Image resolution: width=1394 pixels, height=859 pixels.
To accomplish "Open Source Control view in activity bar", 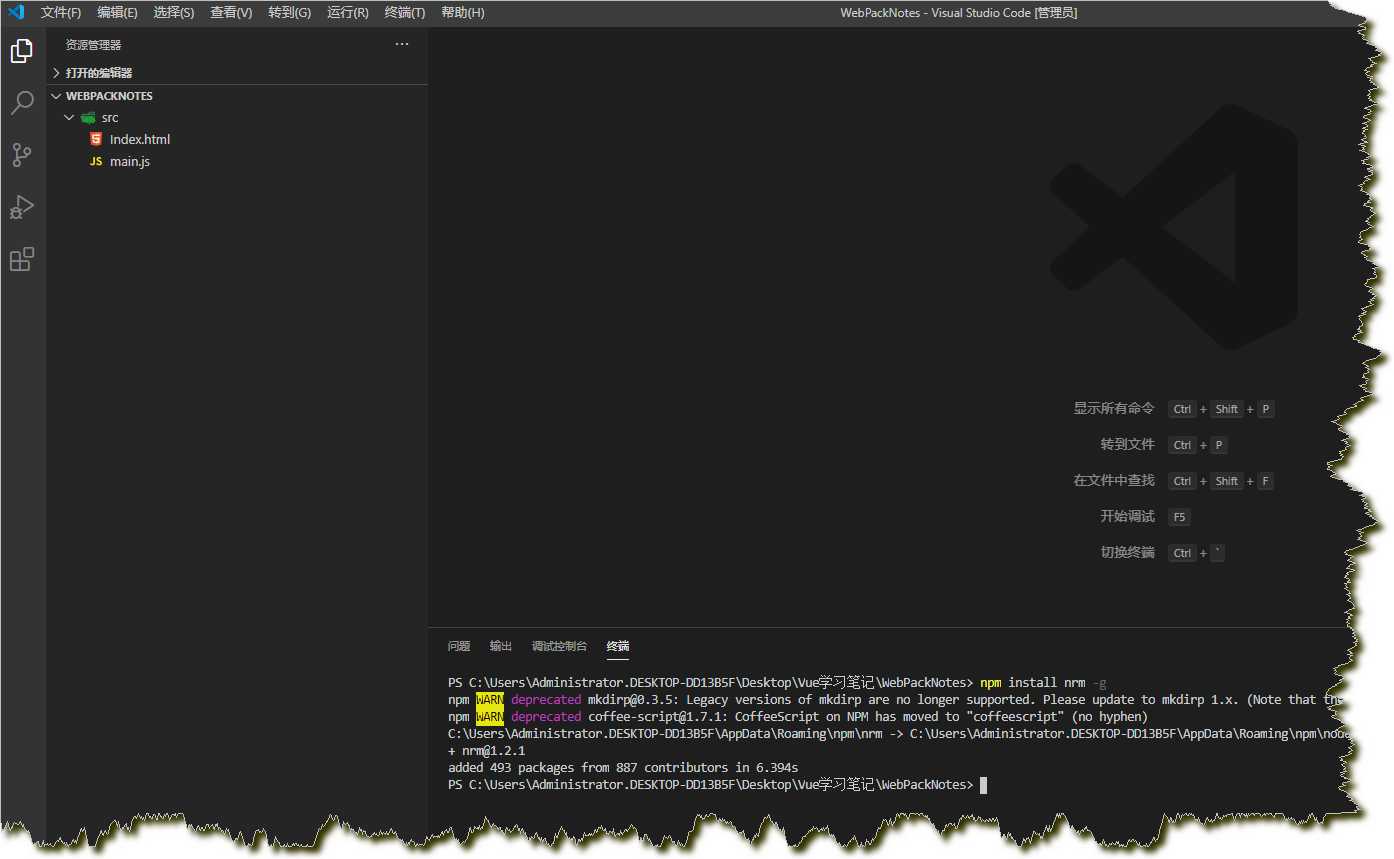I will click(x=22, y=155).
